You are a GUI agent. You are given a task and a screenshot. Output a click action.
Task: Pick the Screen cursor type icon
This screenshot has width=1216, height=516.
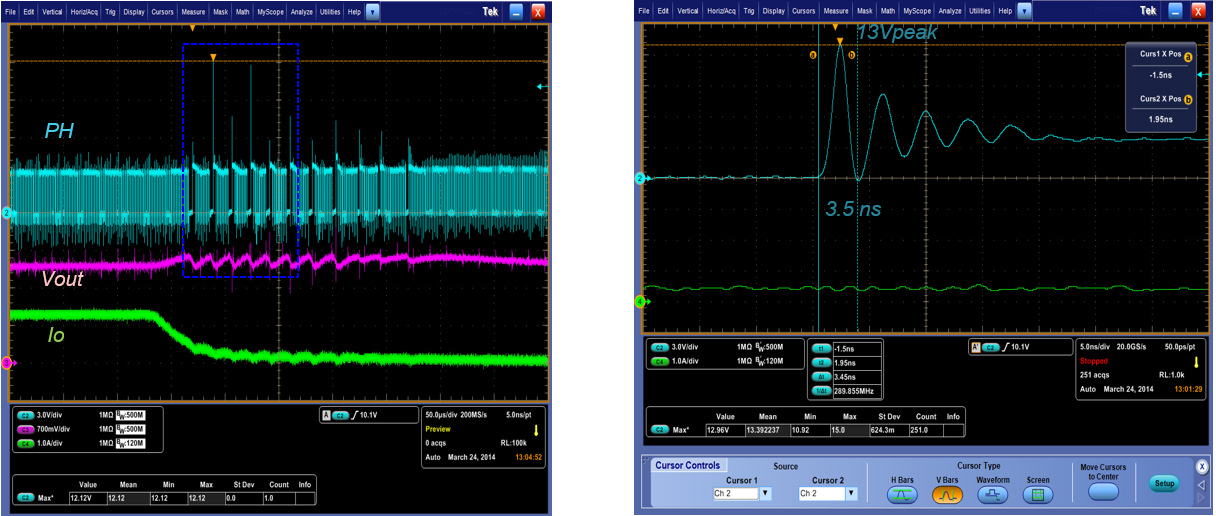pos(1037,495)
